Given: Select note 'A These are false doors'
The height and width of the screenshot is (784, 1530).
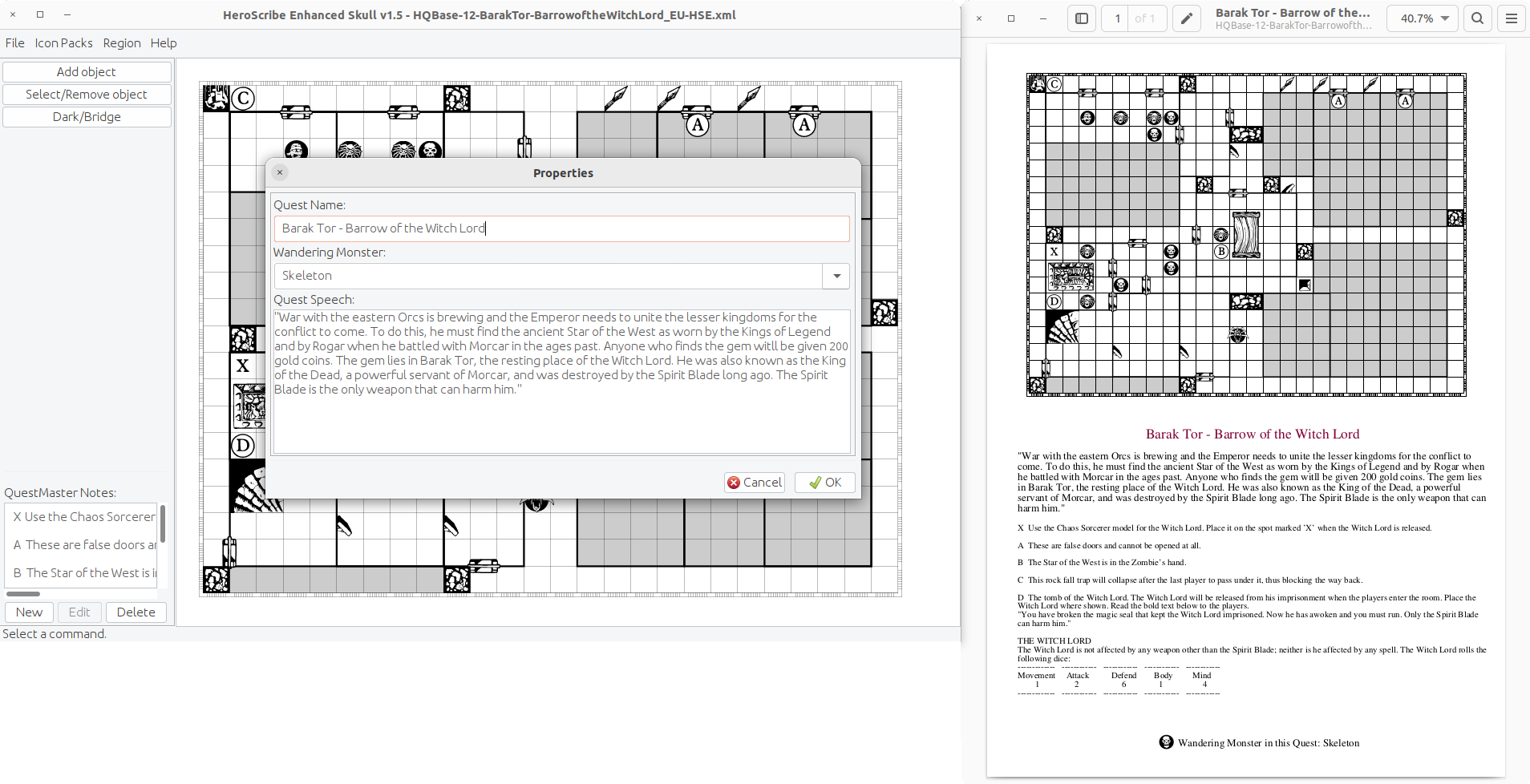Looking at the screenshot, I should click(x=83, y=545).
